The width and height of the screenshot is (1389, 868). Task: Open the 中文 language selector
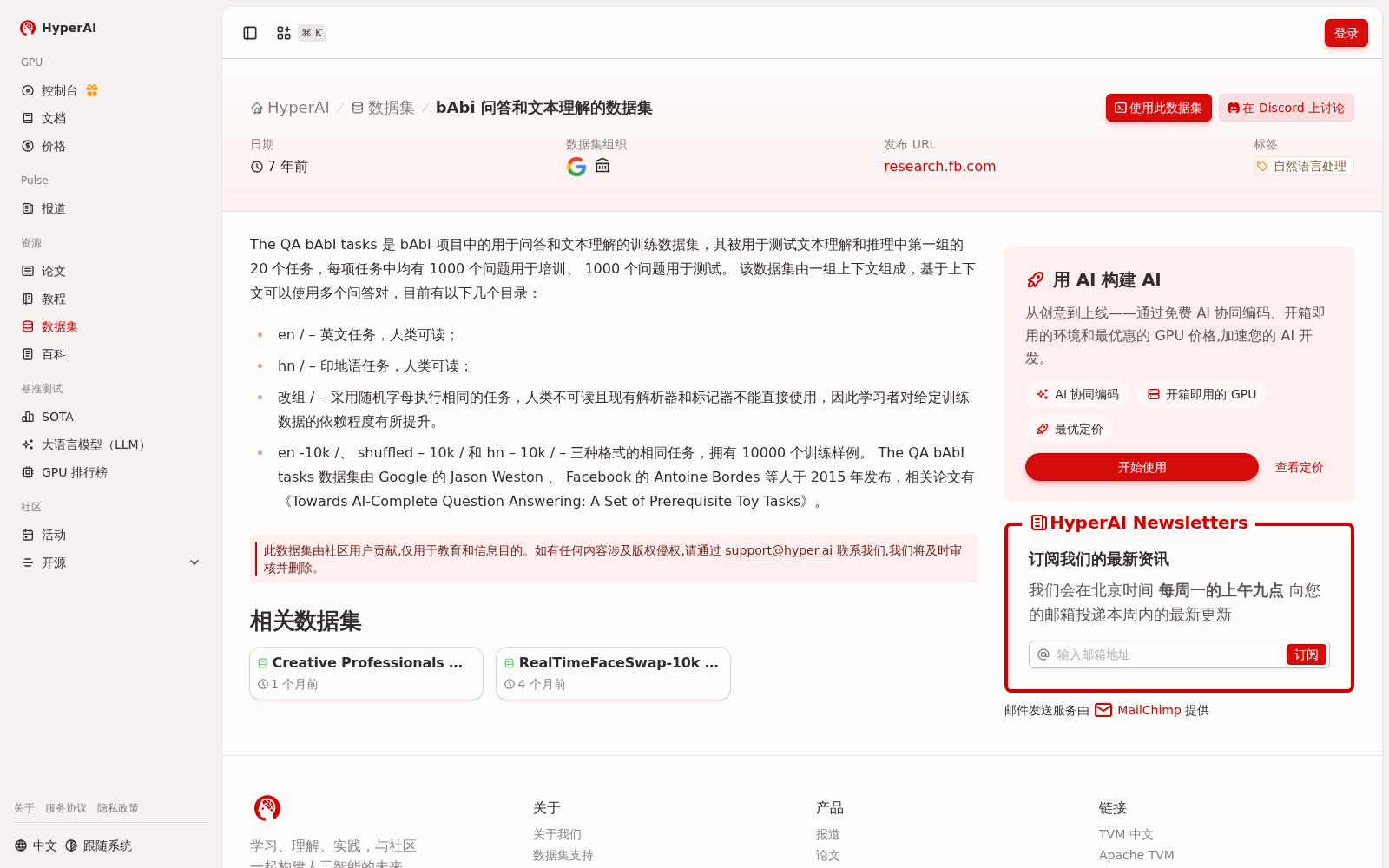(x=36, y=845)
